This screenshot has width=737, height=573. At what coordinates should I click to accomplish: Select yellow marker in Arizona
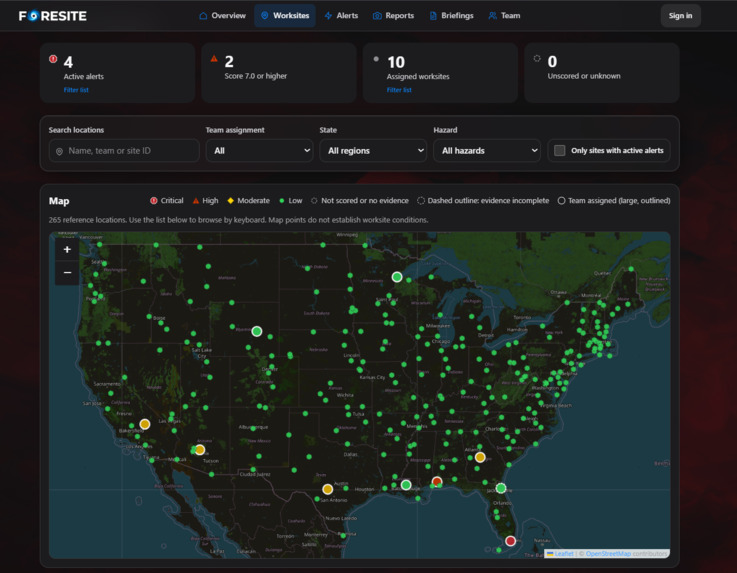200,450
